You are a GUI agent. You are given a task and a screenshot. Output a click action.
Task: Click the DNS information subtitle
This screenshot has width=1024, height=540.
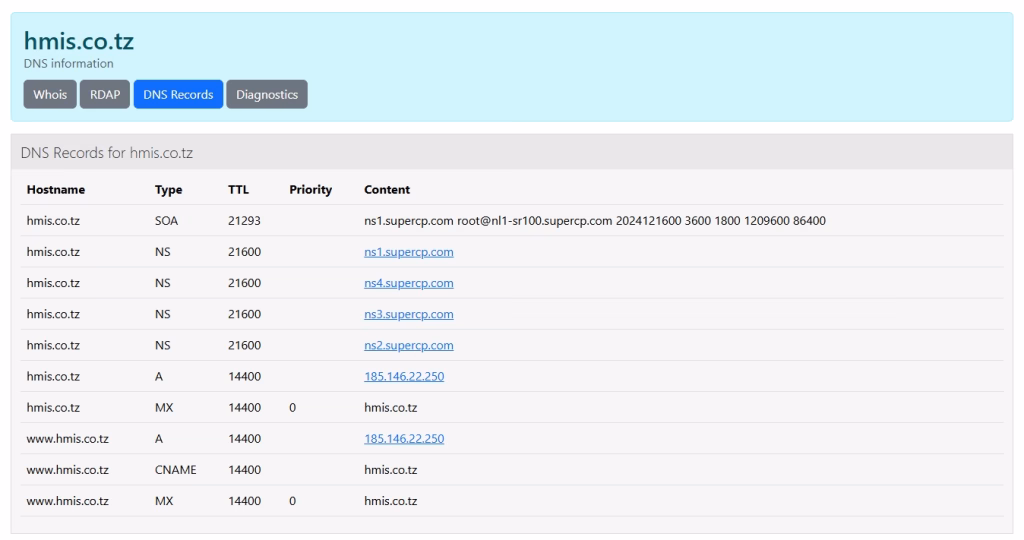(x=69, y=63)
